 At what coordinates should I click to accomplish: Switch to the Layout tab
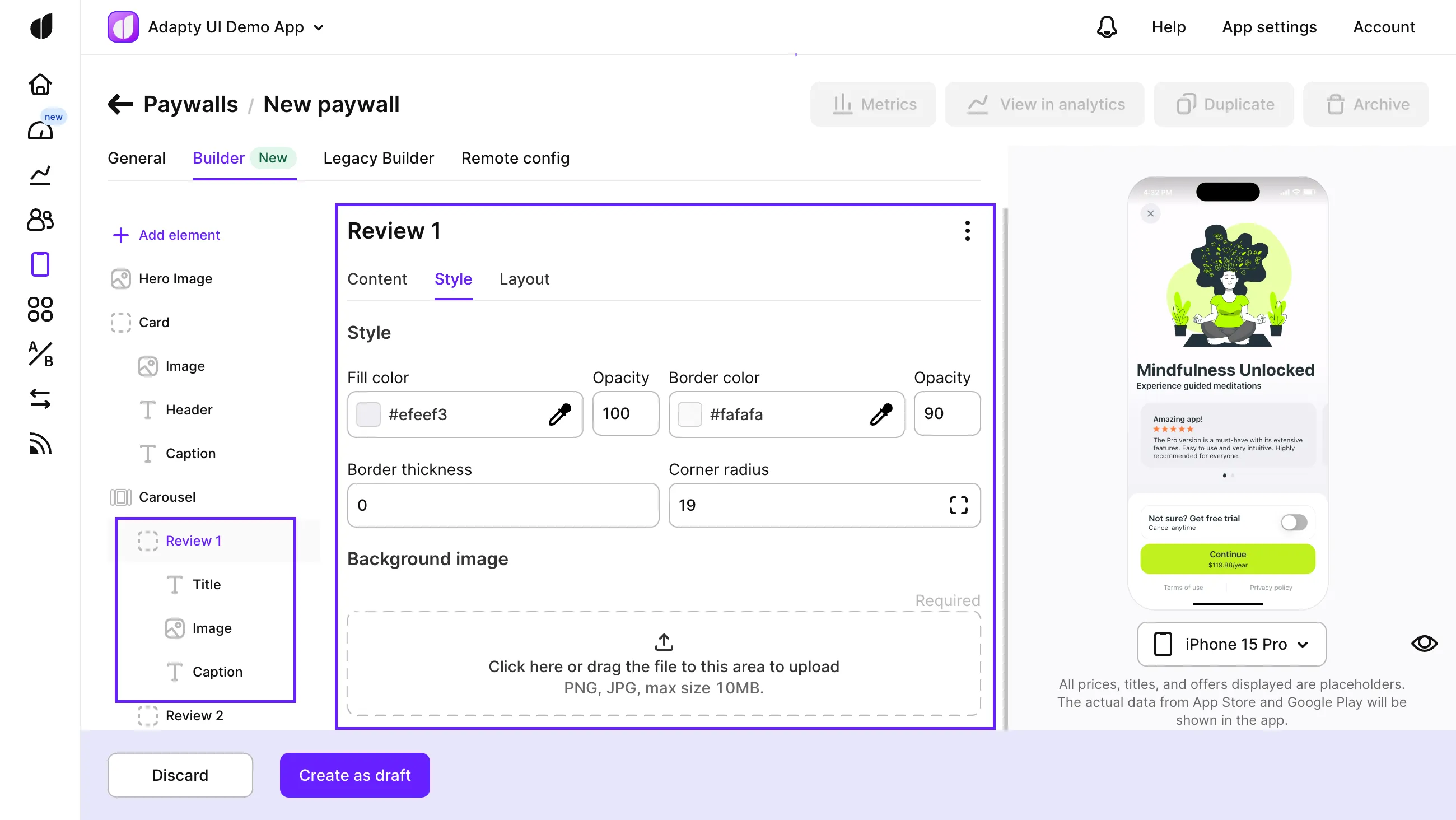[524, 279]
